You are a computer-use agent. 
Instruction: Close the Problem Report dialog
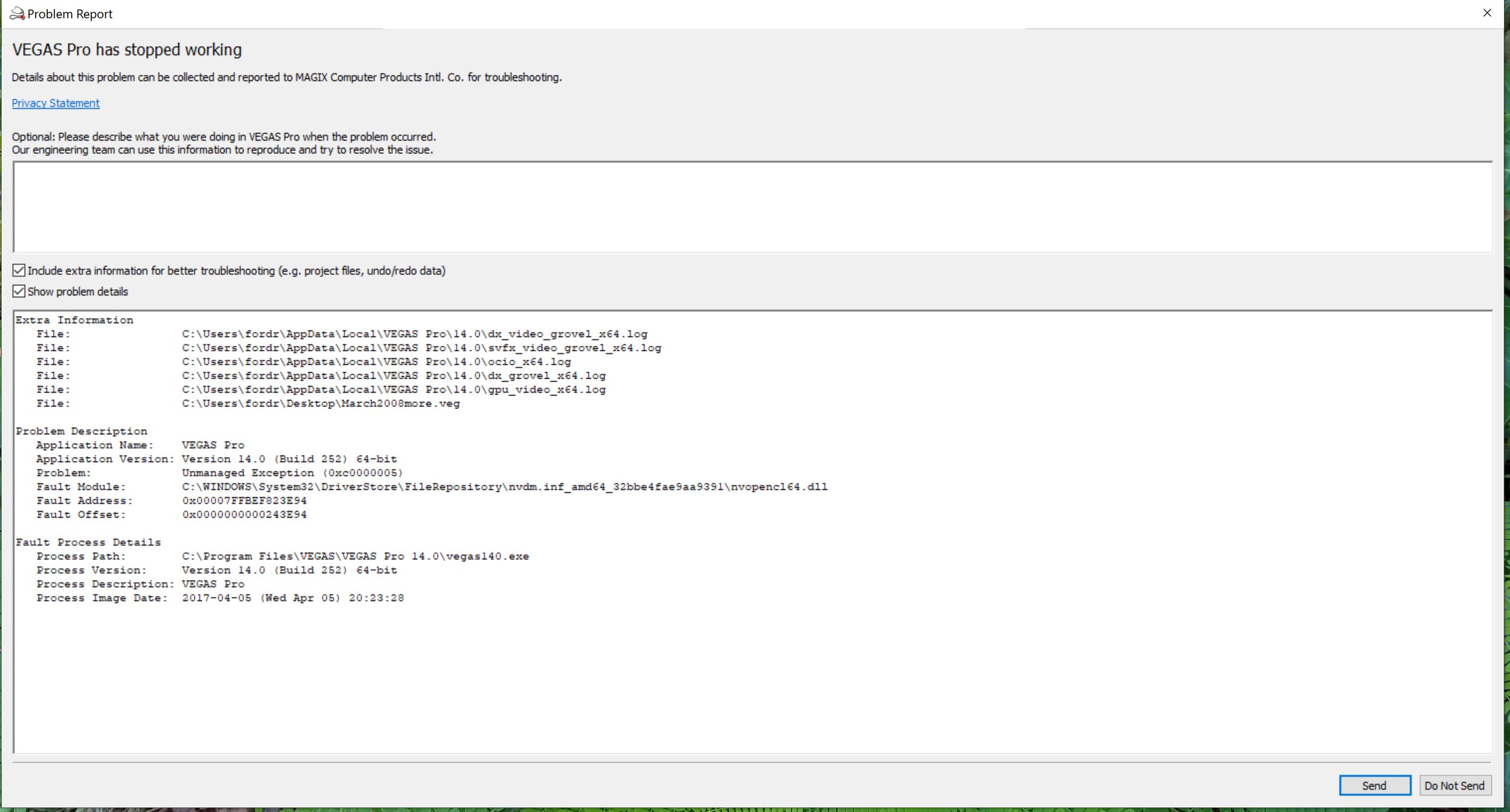[1487, 13]
